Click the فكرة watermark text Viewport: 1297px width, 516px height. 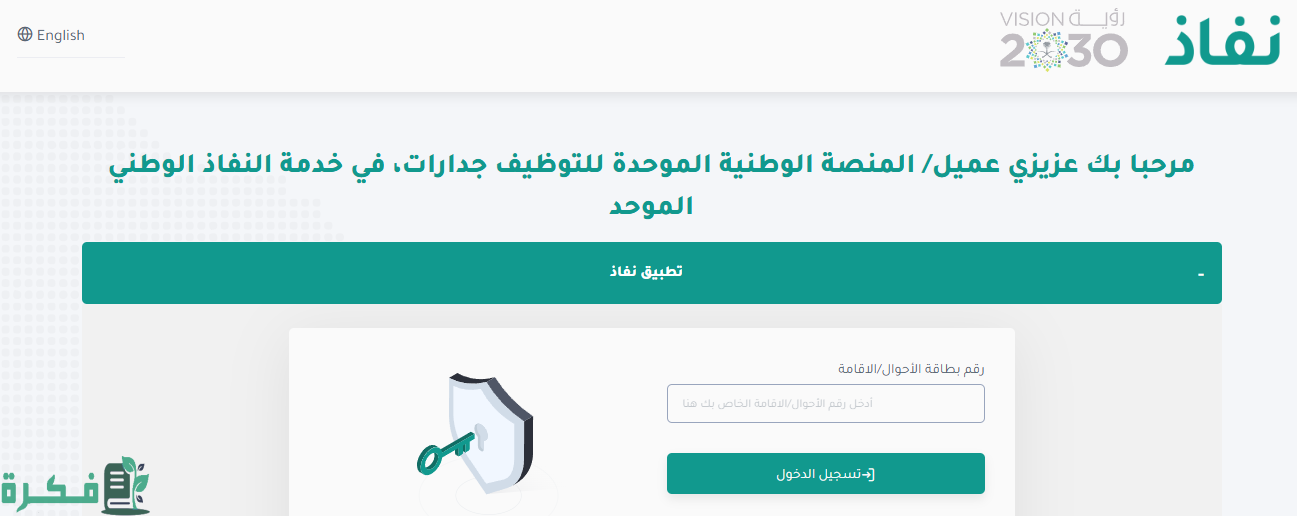point(48,490)
